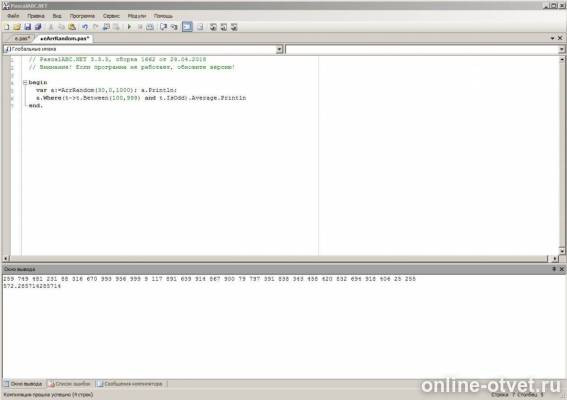Save the file with the floppy disk icon
The width and height of the screenshot is (567, 400).
28,27
